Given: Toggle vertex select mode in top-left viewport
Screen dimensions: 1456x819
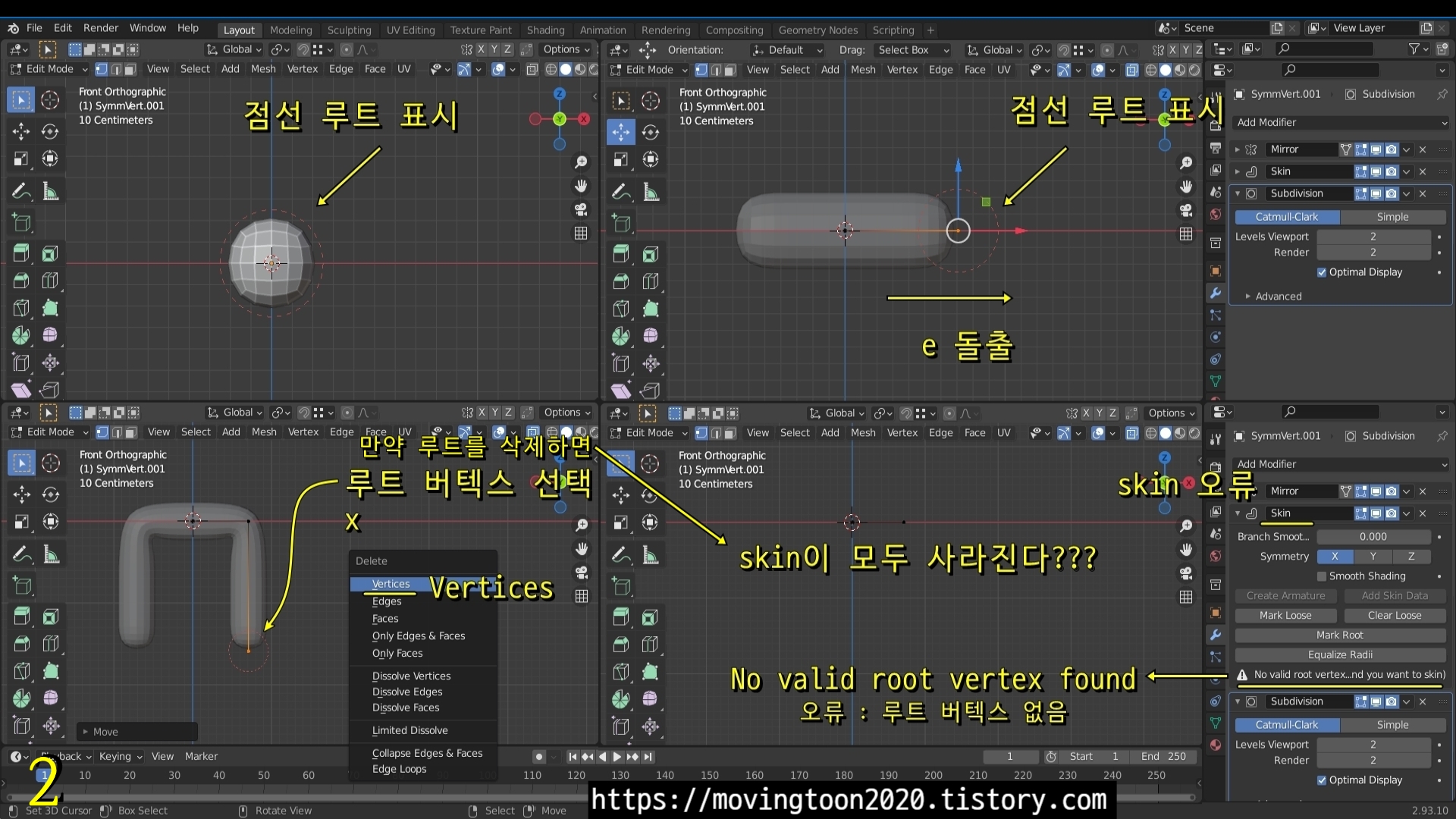Looking at the screenshot, I should click(101, 69).
